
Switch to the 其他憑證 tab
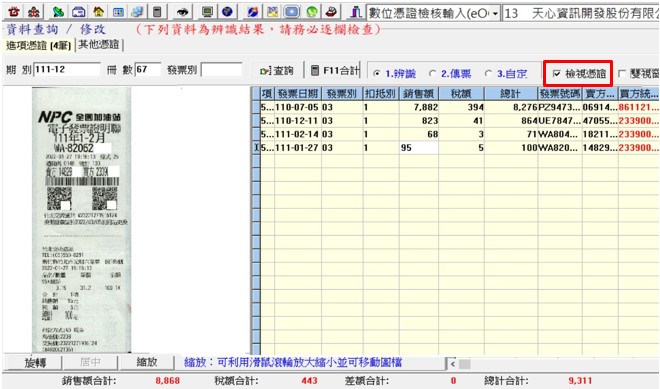point(98,44)
